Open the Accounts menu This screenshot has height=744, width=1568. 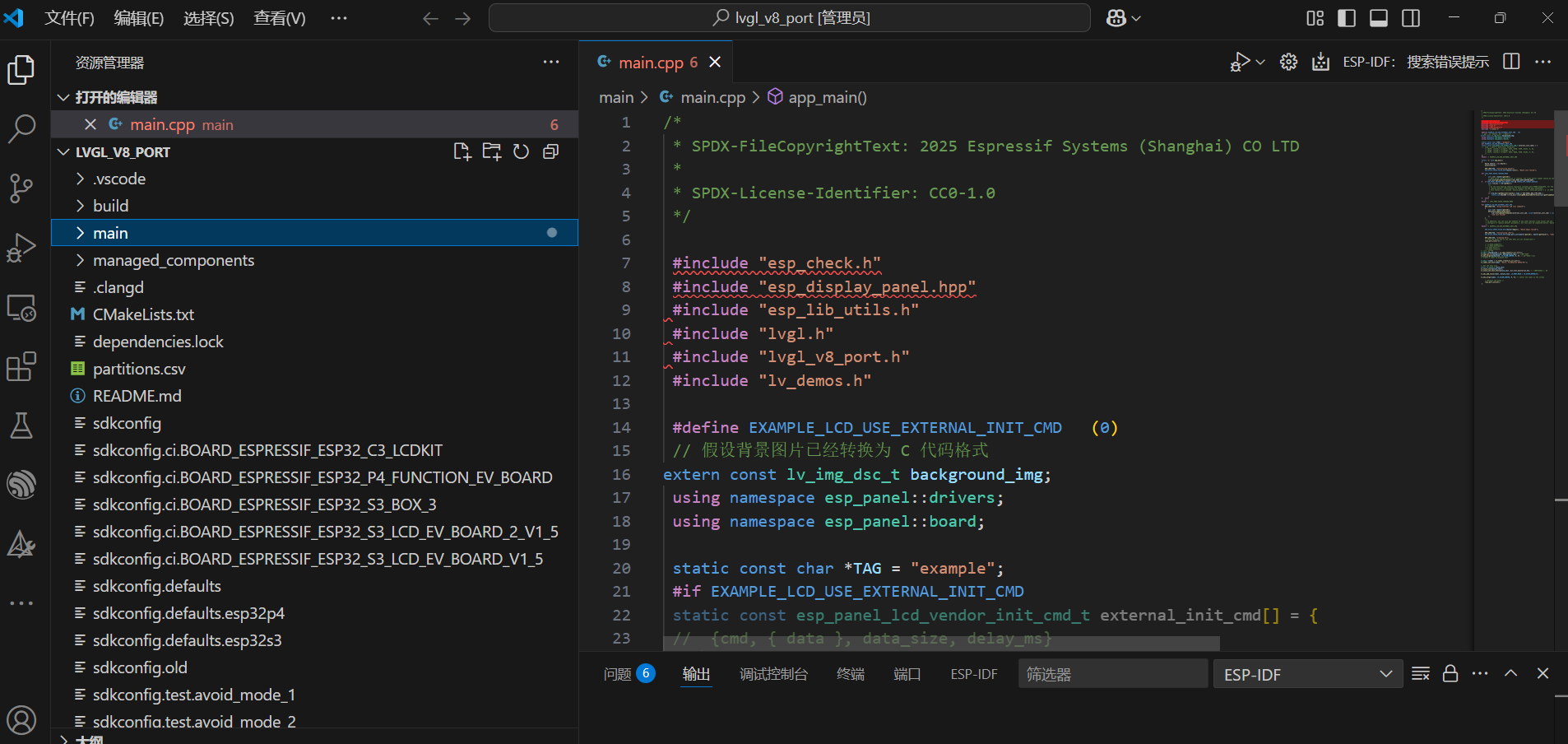(x=21, y=720)
